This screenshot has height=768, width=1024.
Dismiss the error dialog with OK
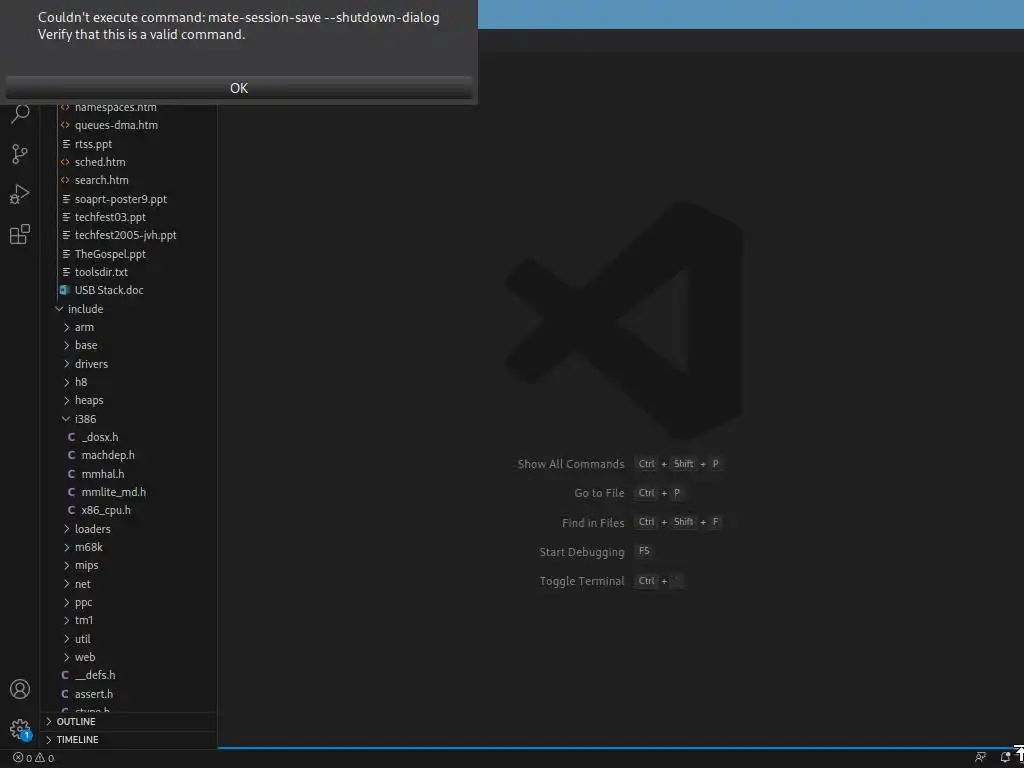pos(239,88)
